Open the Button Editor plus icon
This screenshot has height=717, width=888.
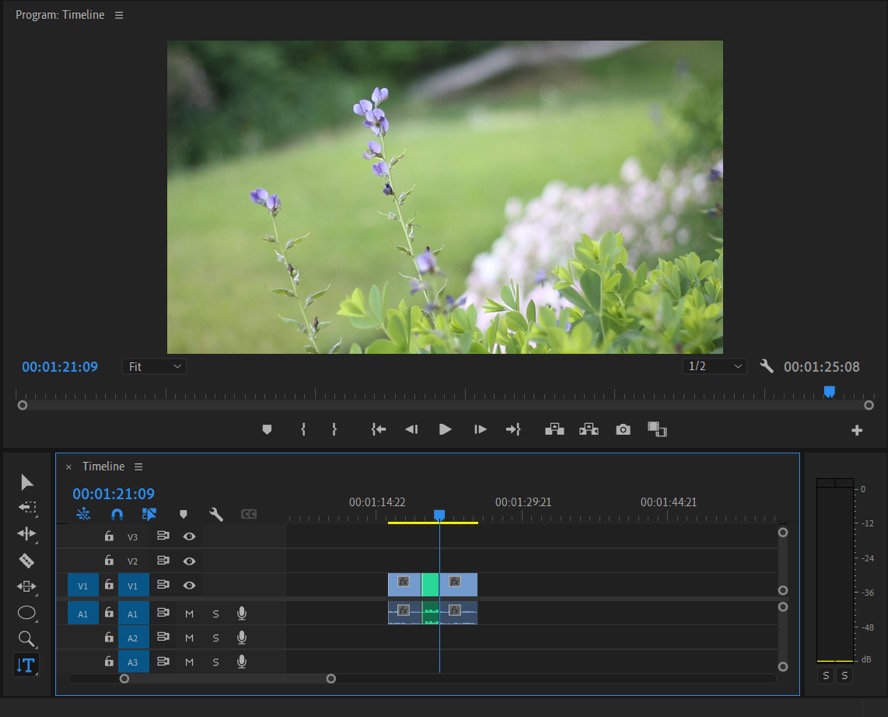857,430
